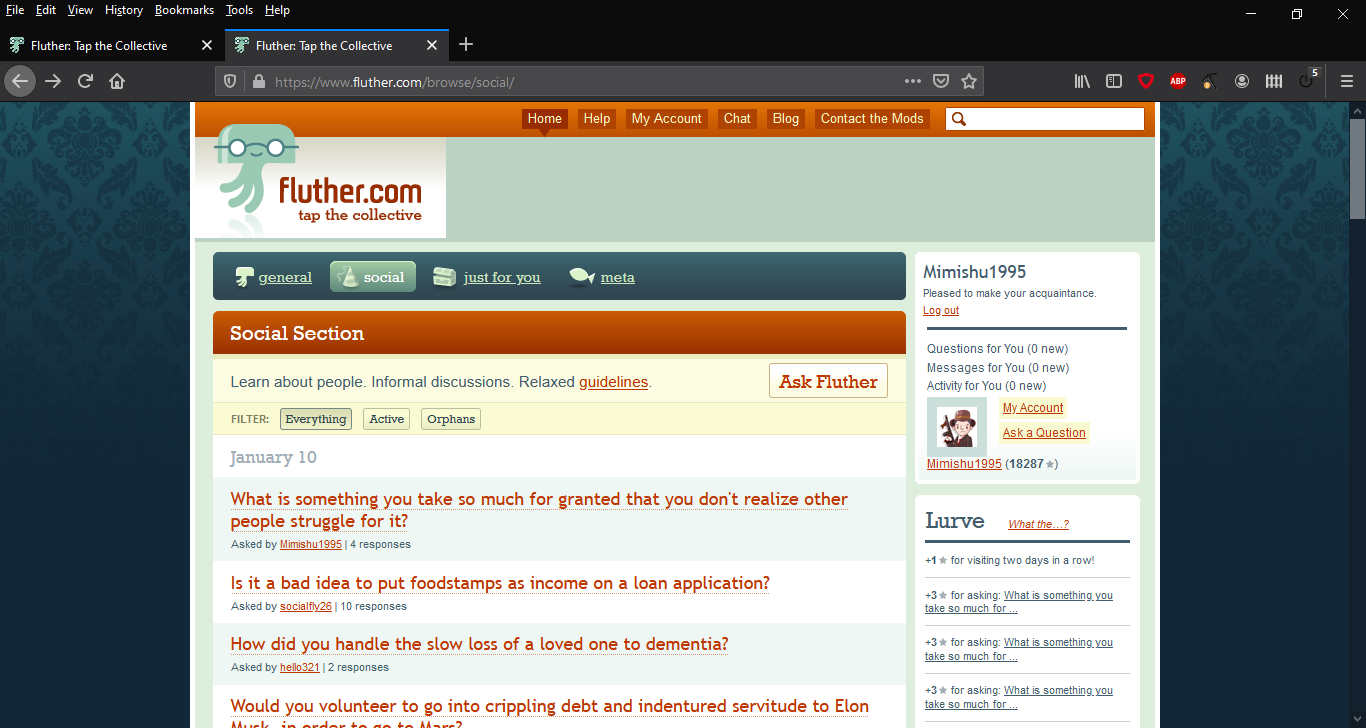Open My Account in the top navigation
1366x728 pixels.
[667, 119]
